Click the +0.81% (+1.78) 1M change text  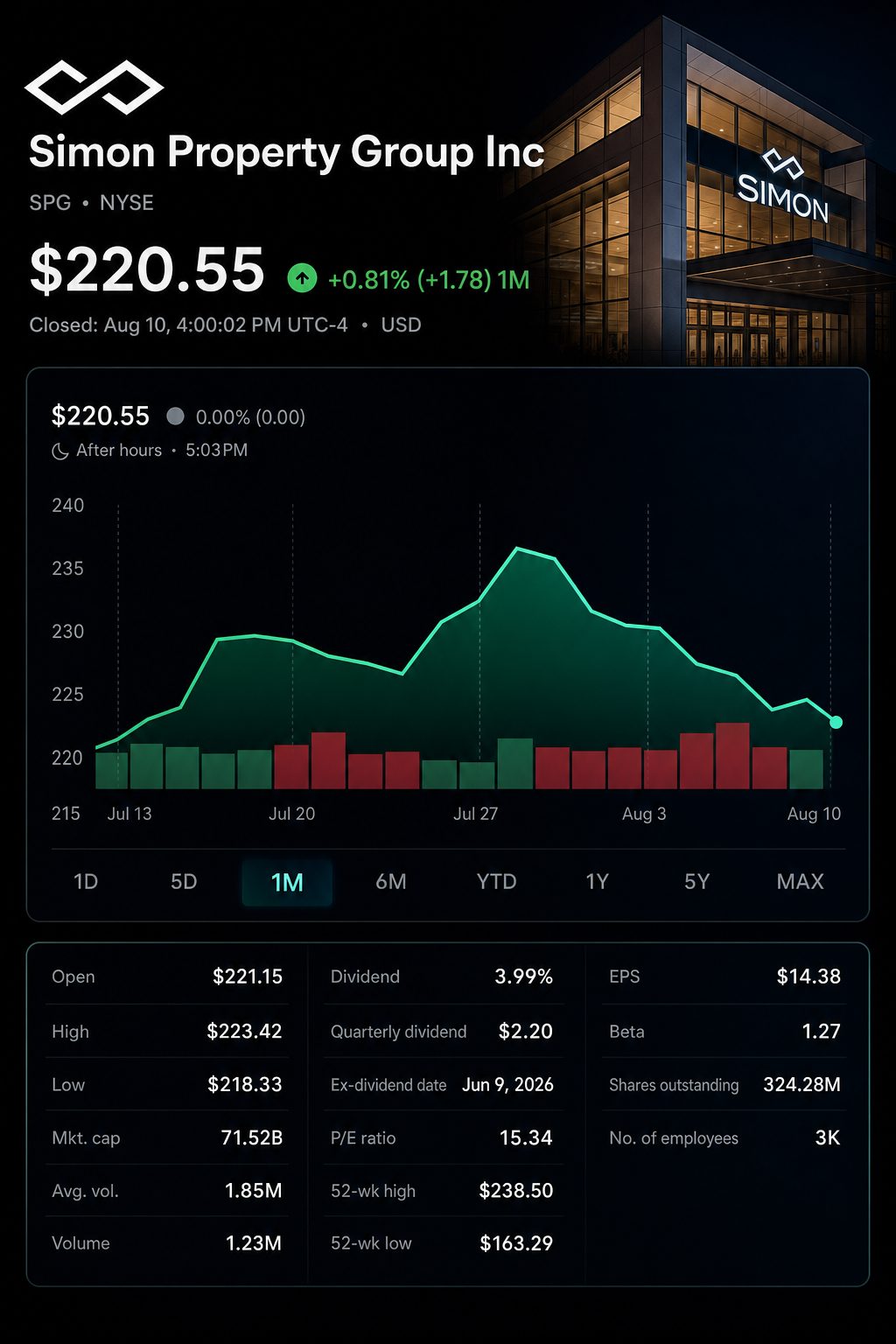[x=429, y=280]
